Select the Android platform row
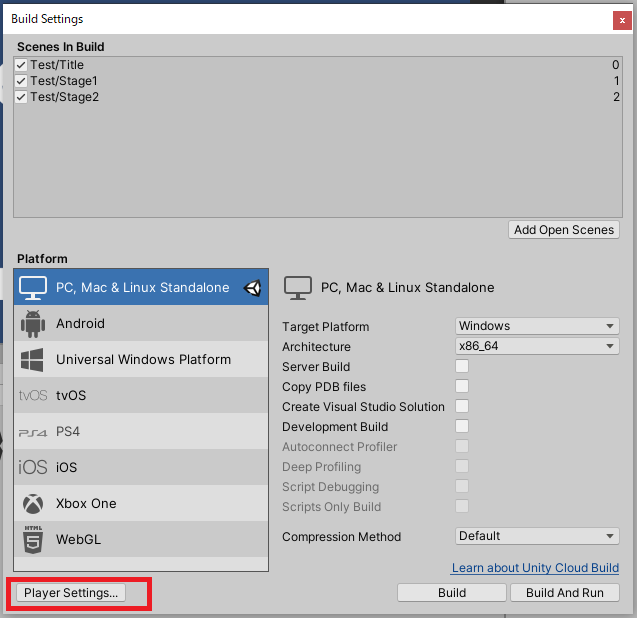Image resolution: width=637 pixels, height=618 pixels. click(141, 323)
